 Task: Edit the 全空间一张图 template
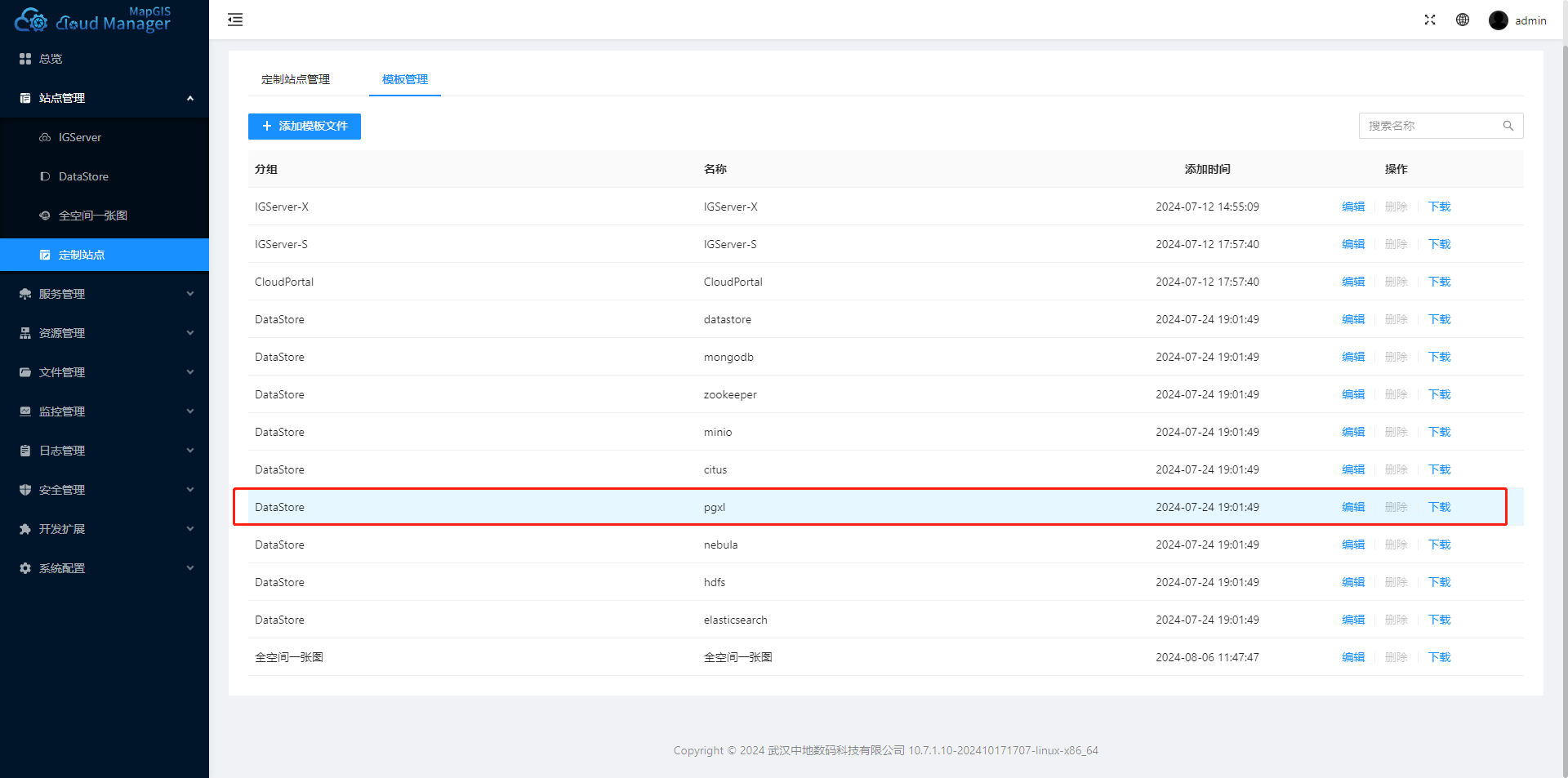pyautogui.click(x=1353, y=657)
